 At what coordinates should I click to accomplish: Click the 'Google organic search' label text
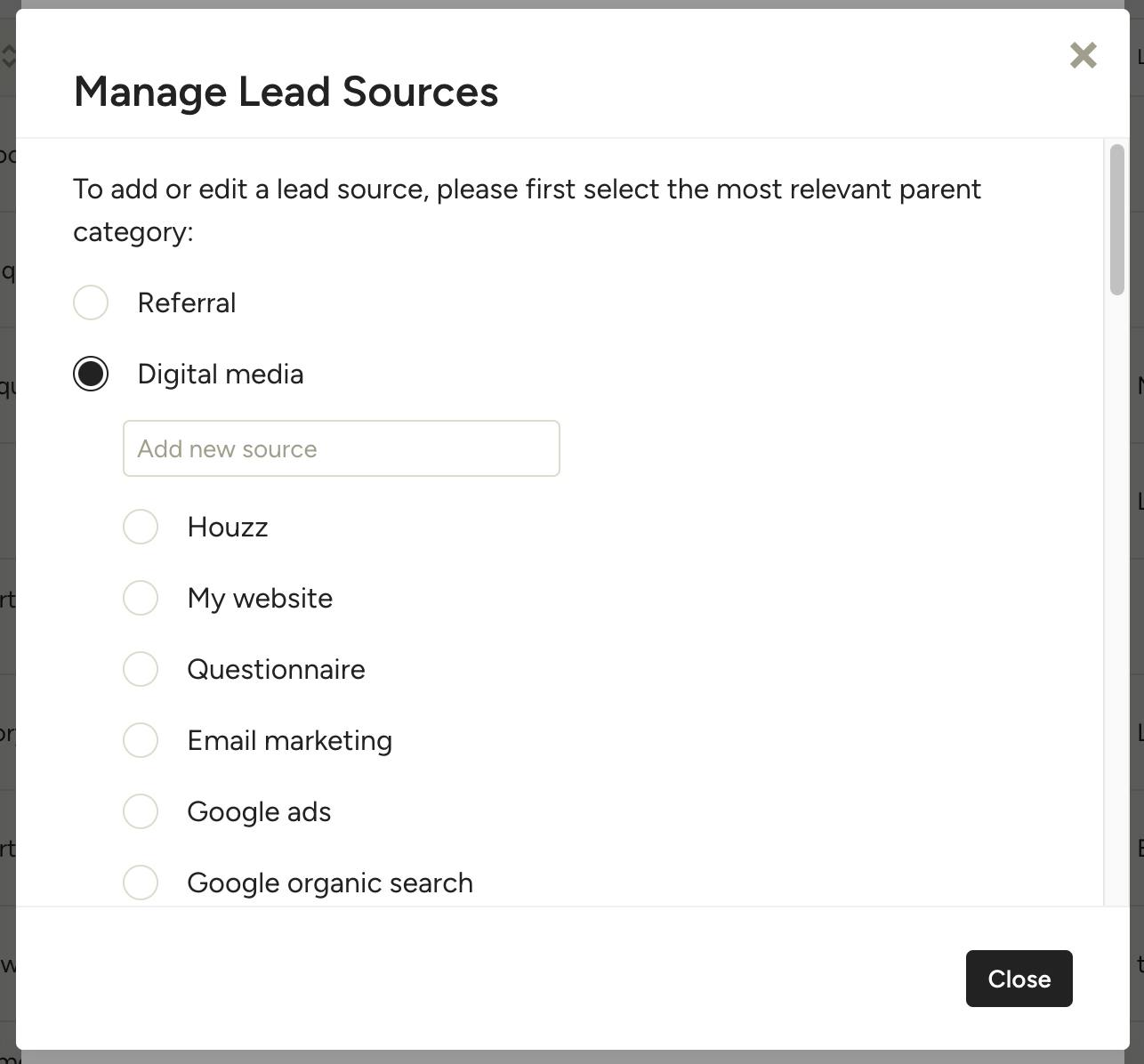point(330,883)
